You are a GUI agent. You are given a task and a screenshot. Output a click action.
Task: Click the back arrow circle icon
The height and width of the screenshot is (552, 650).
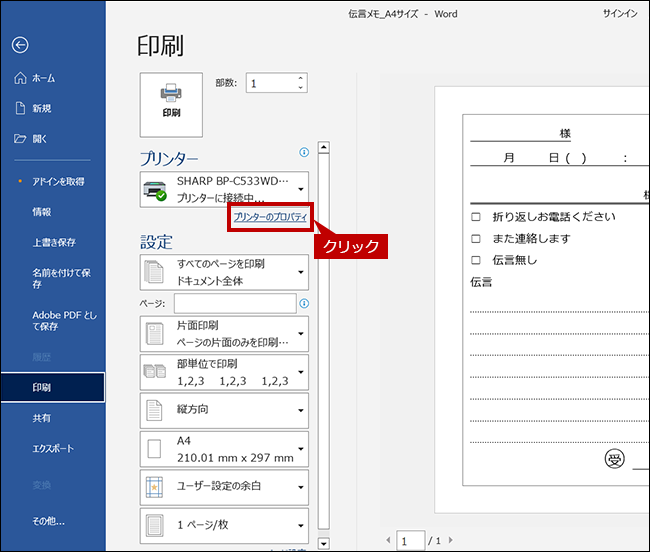click(20, 45)
